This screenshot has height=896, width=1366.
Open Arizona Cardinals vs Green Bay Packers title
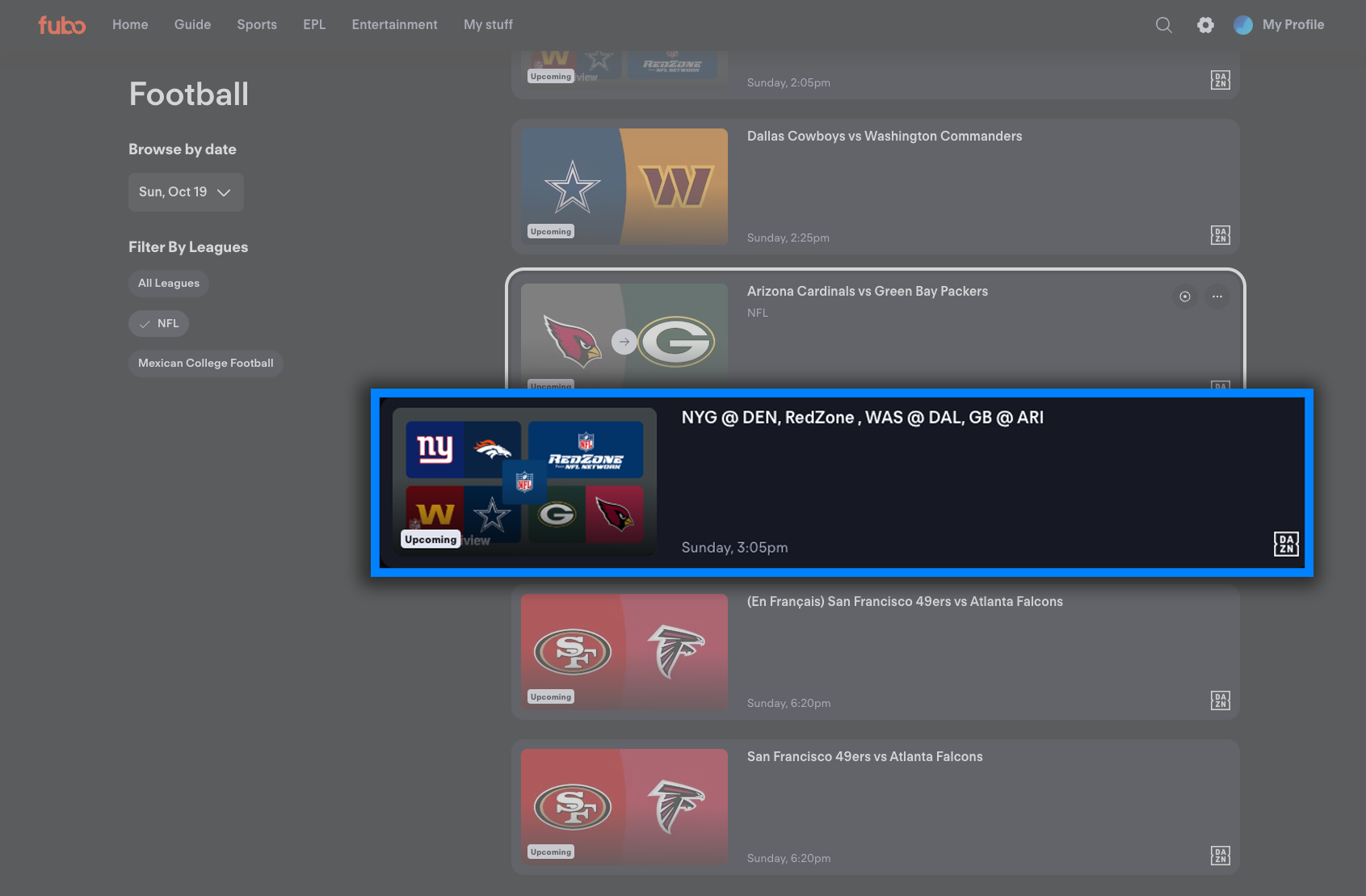tap(868, 292)
